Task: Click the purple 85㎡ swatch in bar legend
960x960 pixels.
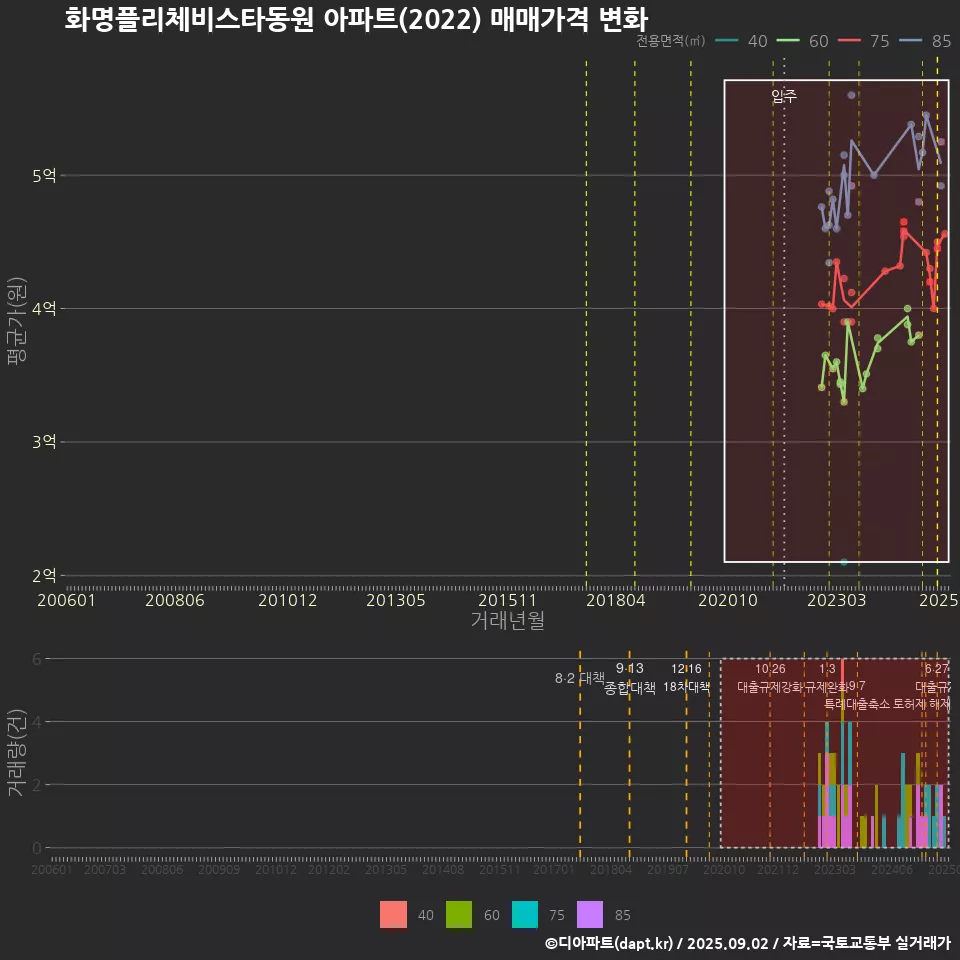Action: [590, 914]
